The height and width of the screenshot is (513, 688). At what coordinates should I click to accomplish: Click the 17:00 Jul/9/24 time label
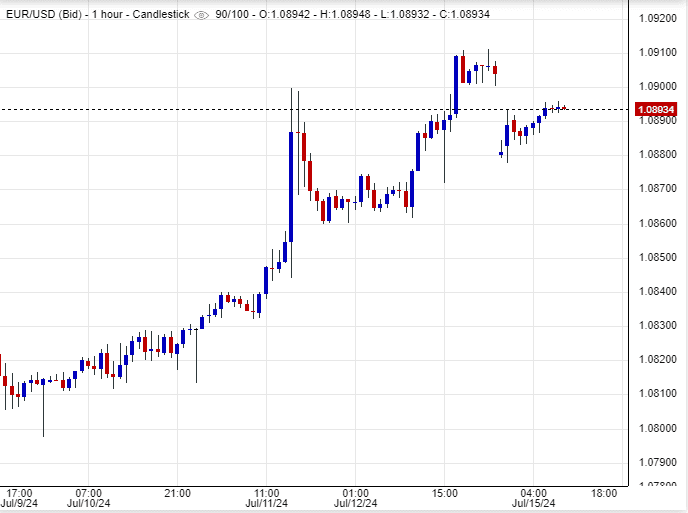(x=19, y=498)
